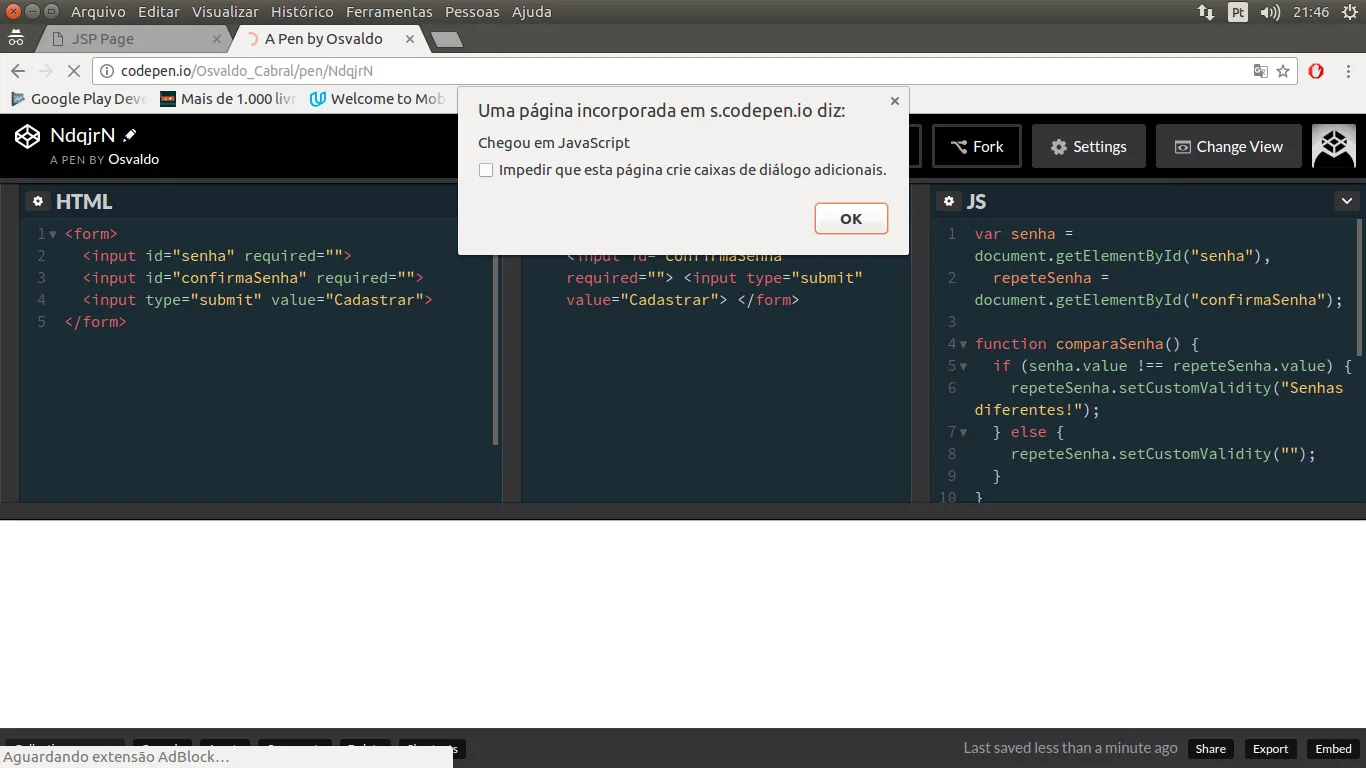
Task: Collapse the comparaSenha function fold arrow
Action: pos(963,344)
